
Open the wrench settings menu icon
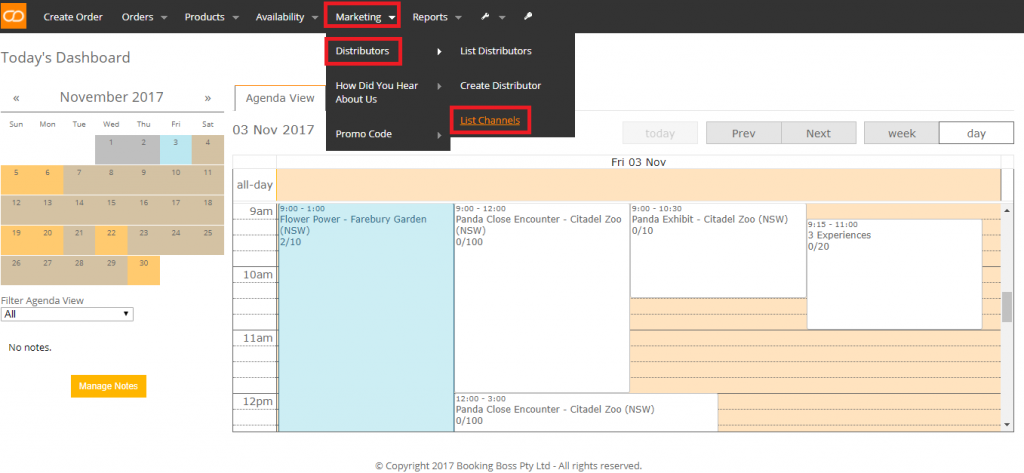[x=485, y=17]
